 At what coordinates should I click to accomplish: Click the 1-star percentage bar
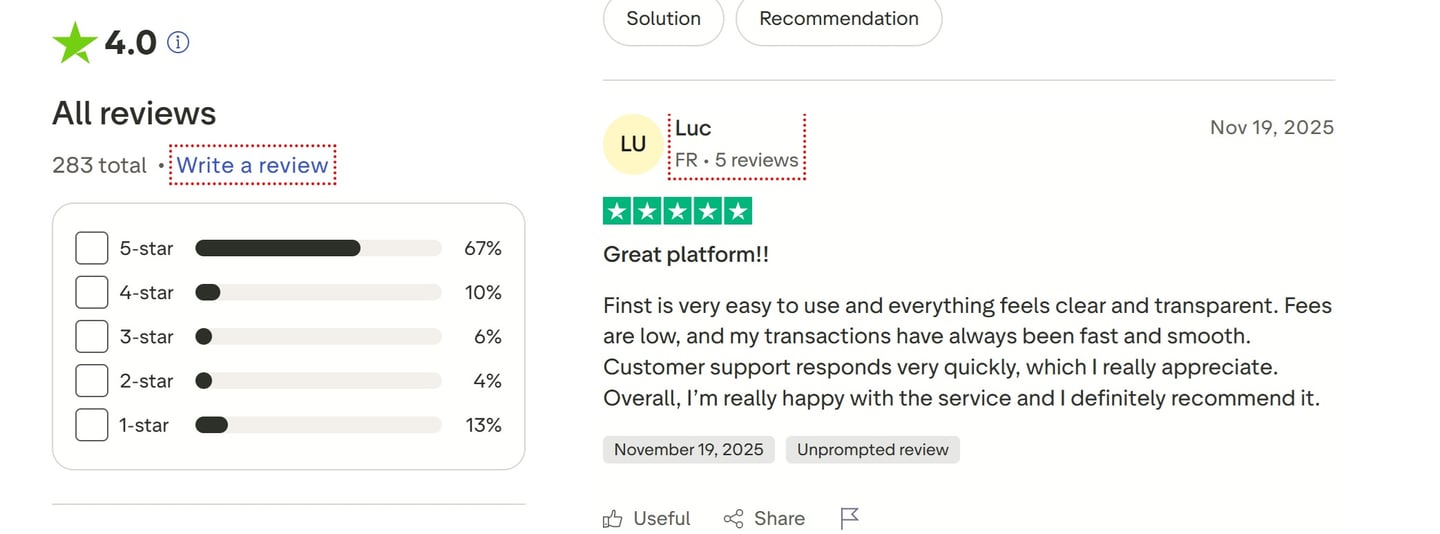318,425
